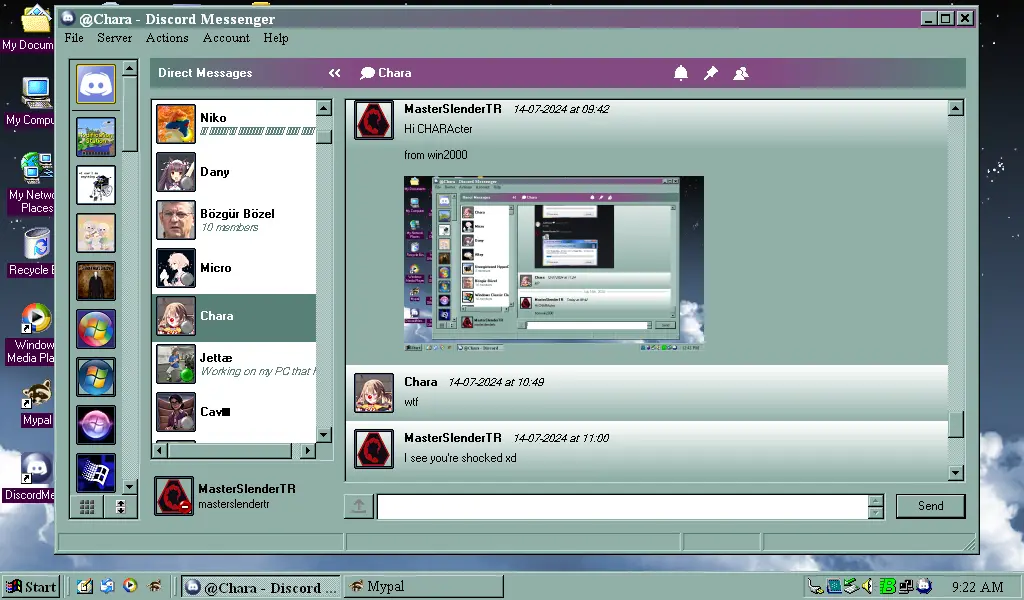Open notification bell settings in header

pos(680,73)
